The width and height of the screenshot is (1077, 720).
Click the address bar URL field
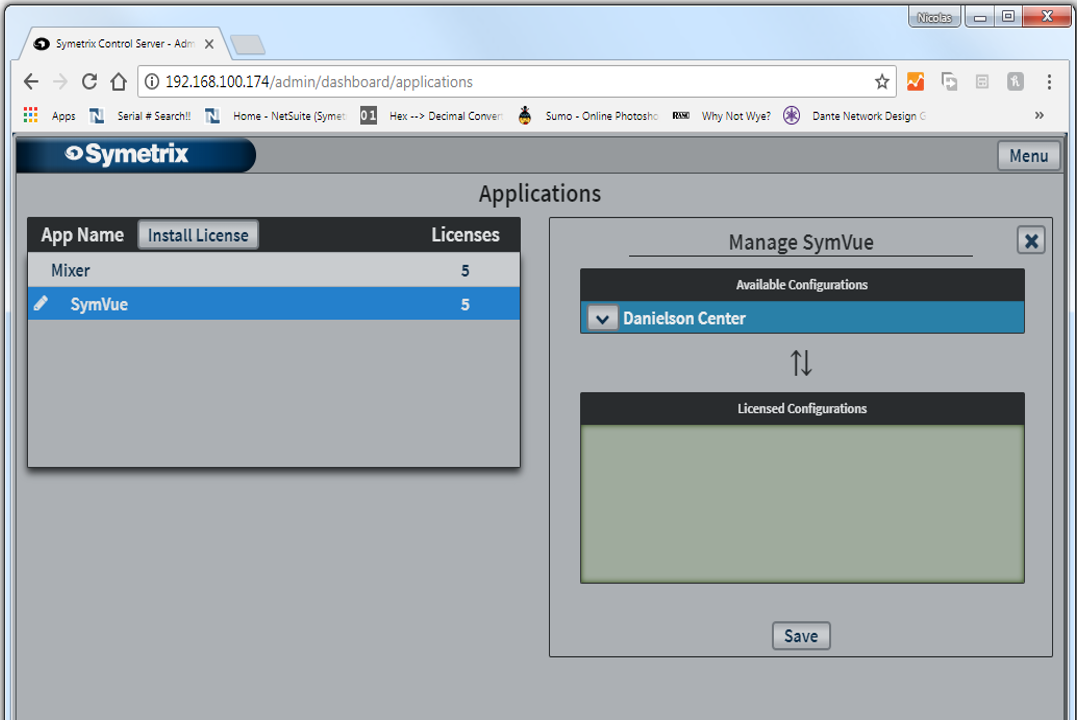[515, 82]
